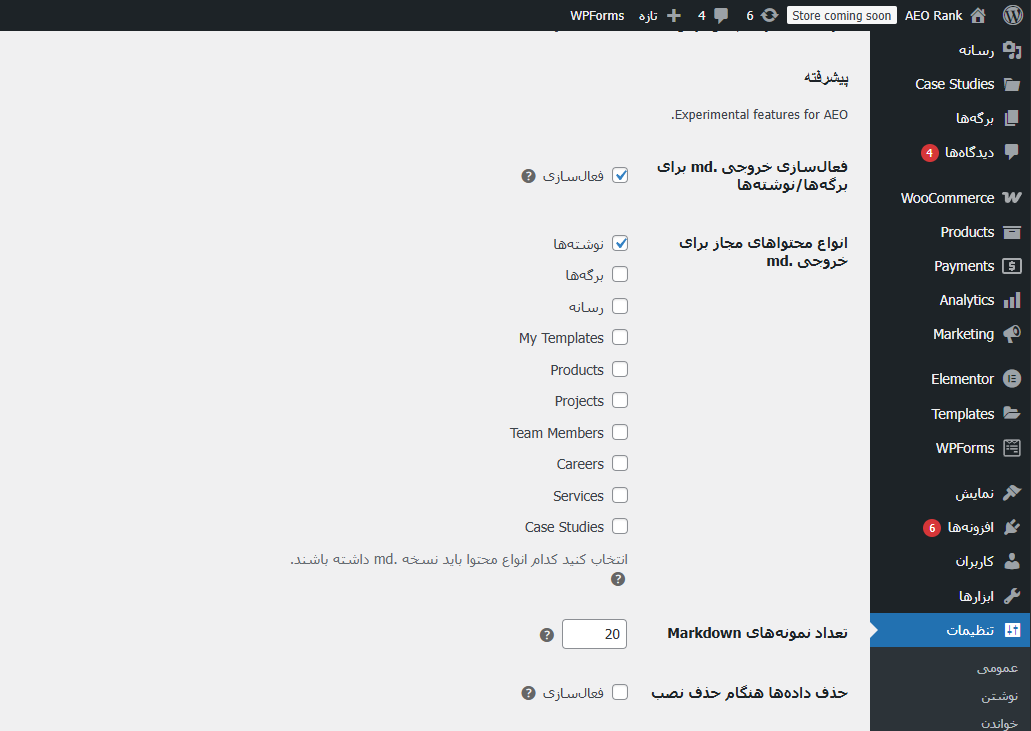Click the WooCommerce icon in sidebar

pos(1011,198)
